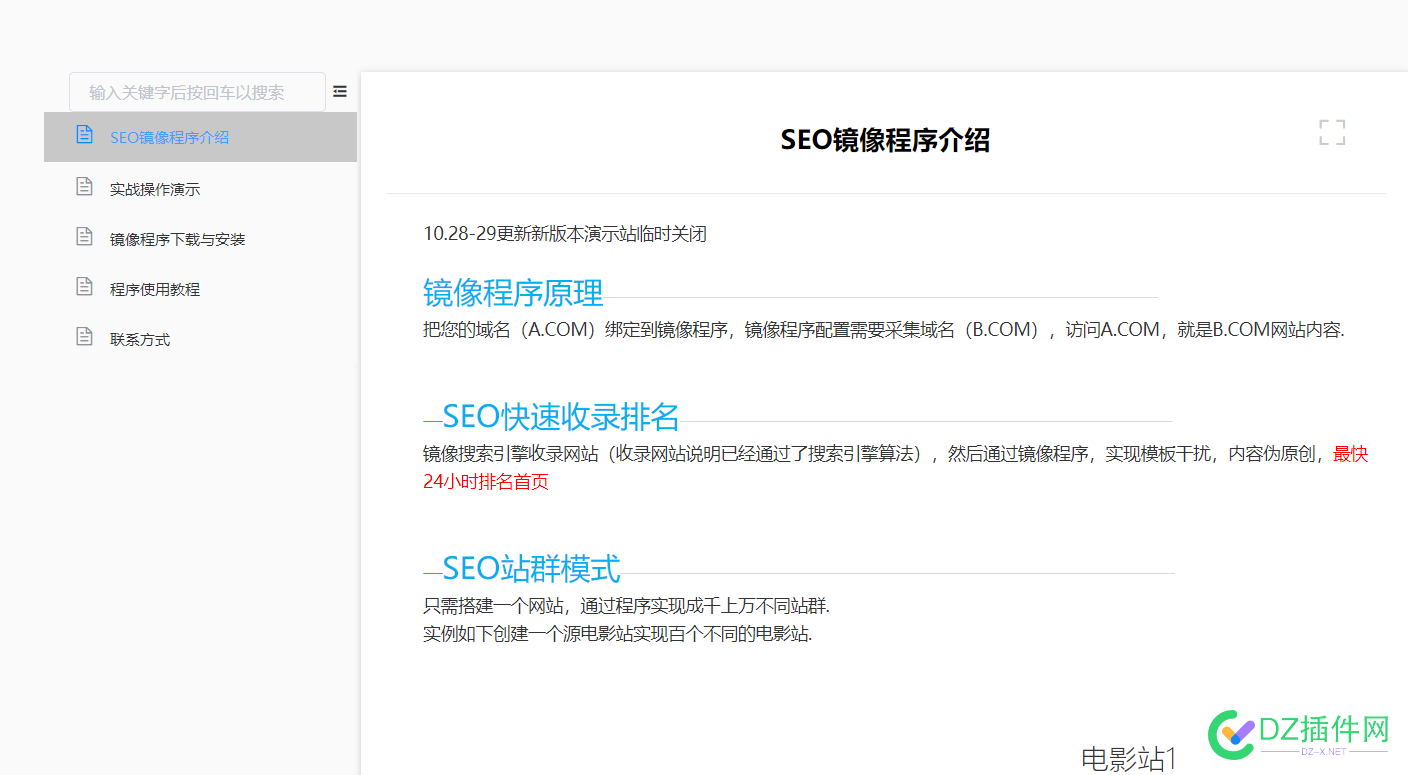
Task: Click the 镜像程序原理 heading
Action: click(513, 293)
